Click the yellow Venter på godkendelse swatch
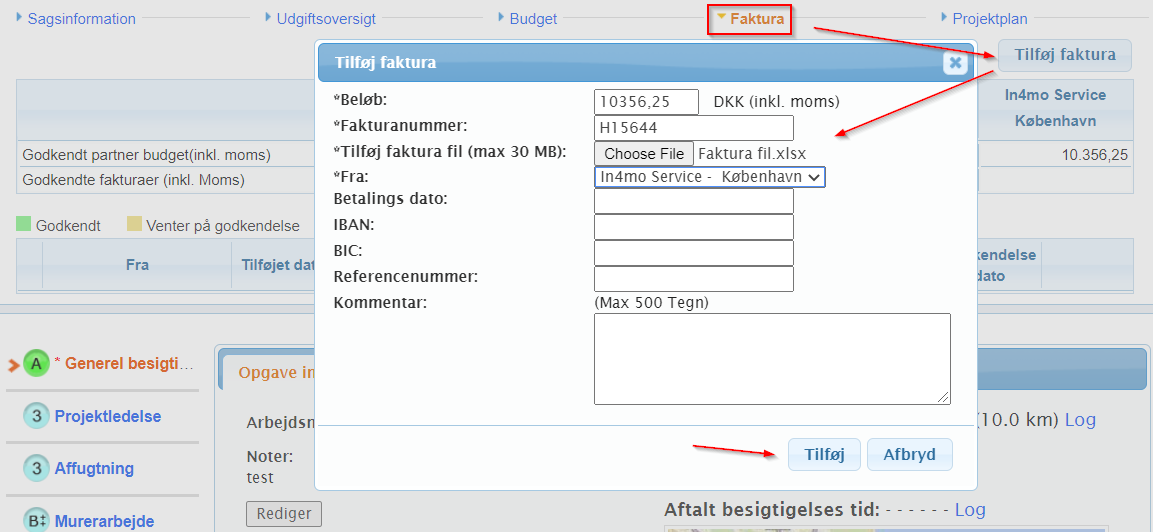The image size is (1153, 532). tap(134, 225)
